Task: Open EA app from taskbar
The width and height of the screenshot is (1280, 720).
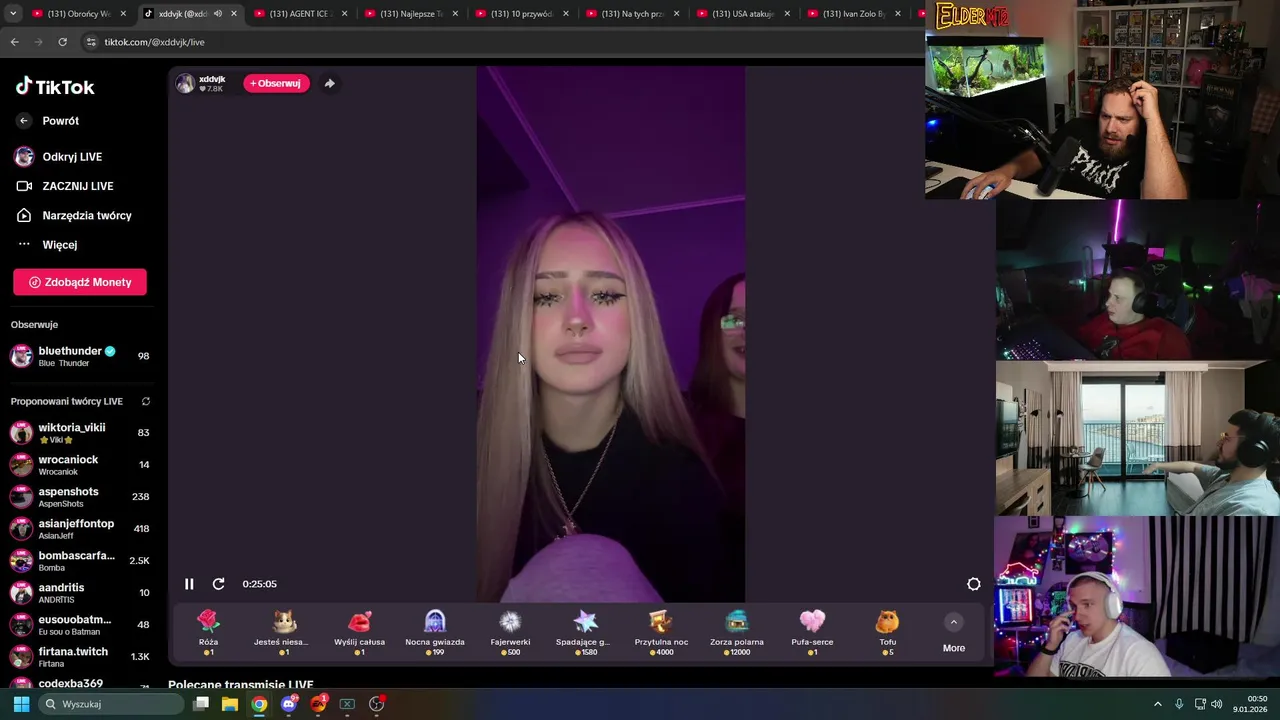Action: pyautogui.click(x=318, y=704)
